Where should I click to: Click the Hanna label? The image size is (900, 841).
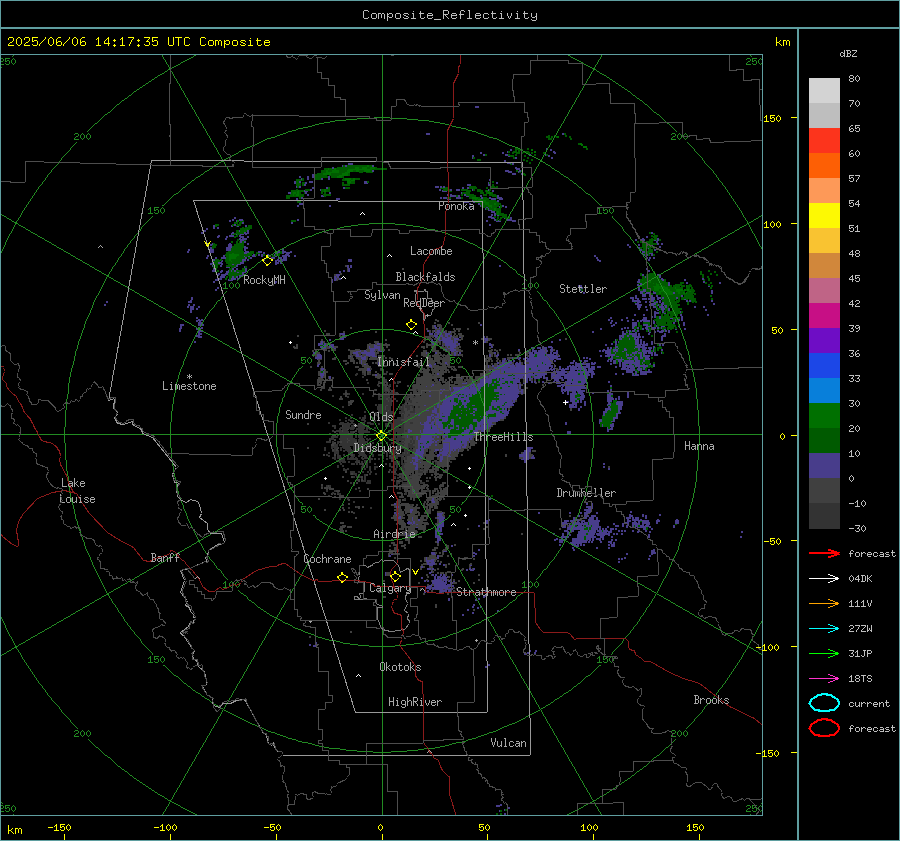click(699, 446)
